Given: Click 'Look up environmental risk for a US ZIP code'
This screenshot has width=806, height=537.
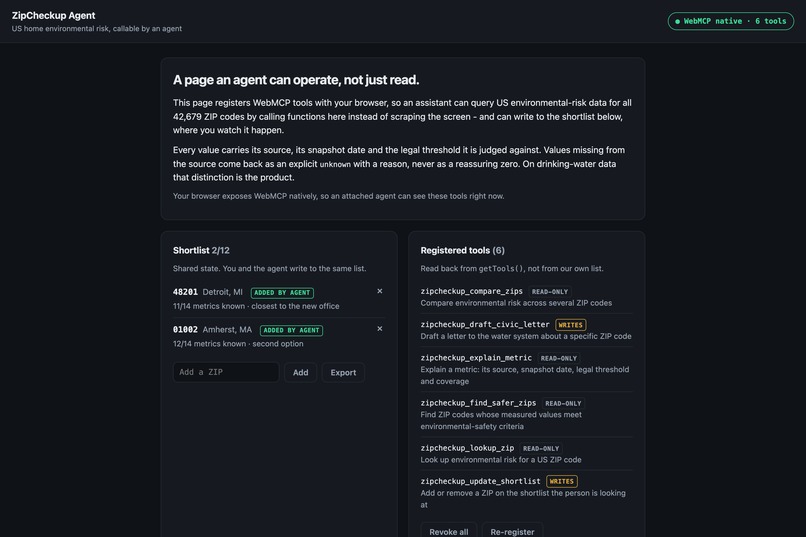Looking at the screenshot, I should (x=501, y=460).
